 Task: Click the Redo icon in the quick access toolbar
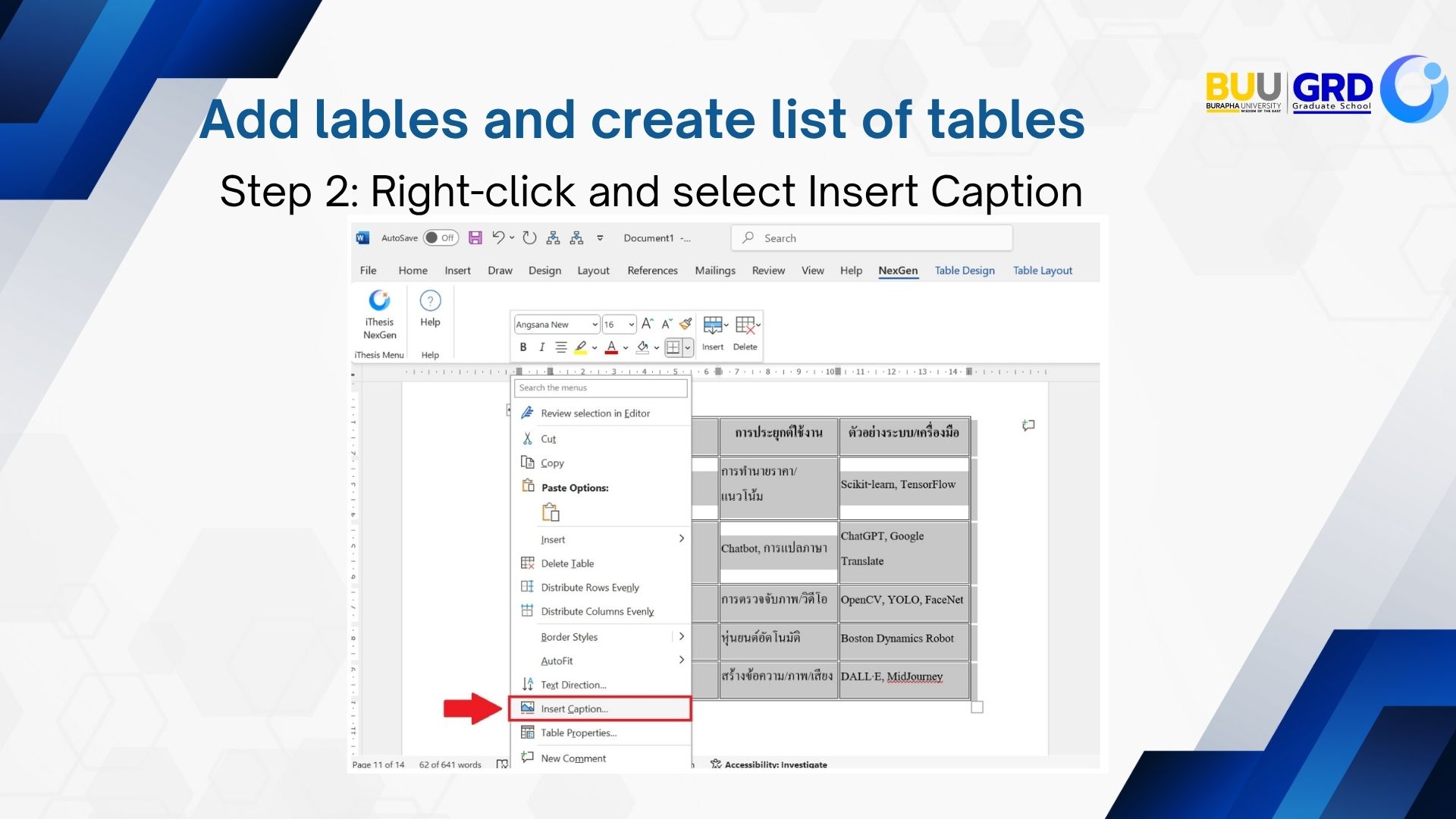coord(529,238)
